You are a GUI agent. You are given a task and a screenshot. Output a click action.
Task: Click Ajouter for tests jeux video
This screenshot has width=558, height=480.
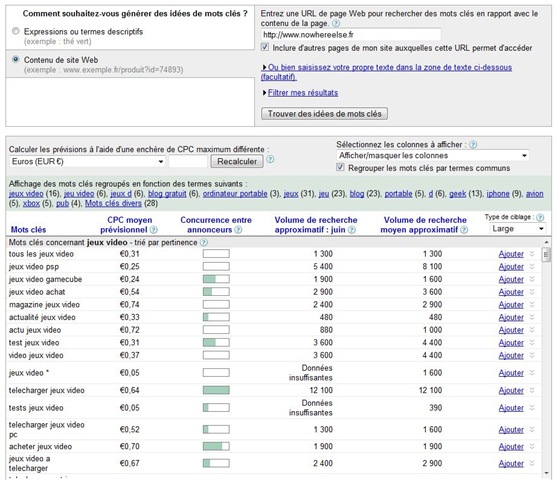[511, 408]
